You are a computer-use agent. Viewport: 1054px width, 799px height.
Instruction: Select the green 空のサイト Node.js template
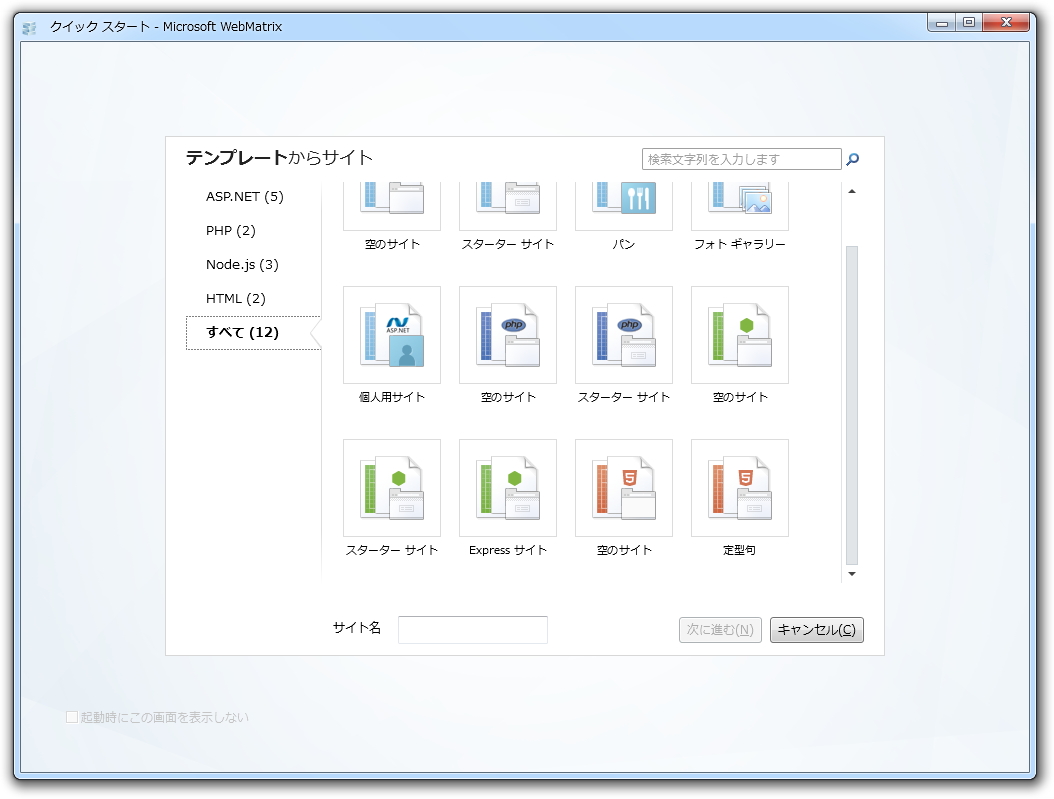(739, 335)
